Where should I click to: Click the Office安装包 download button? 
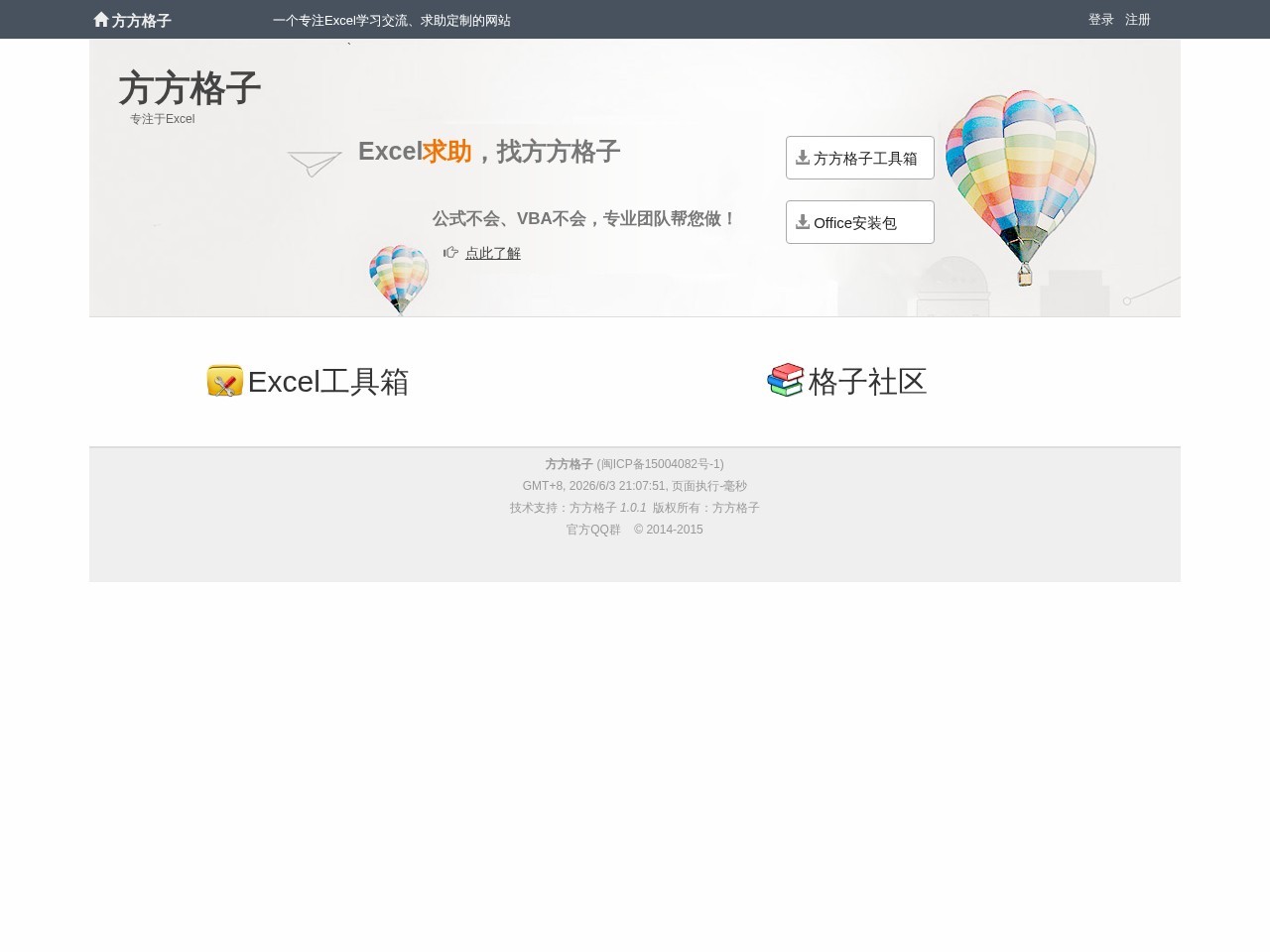860,222
